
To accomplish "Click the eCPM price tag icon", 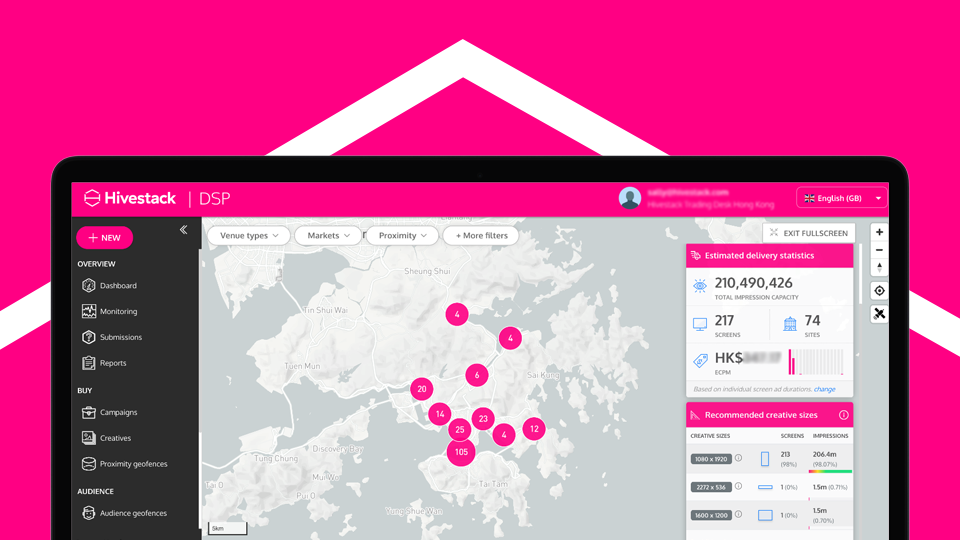I will tap(700, 361).
